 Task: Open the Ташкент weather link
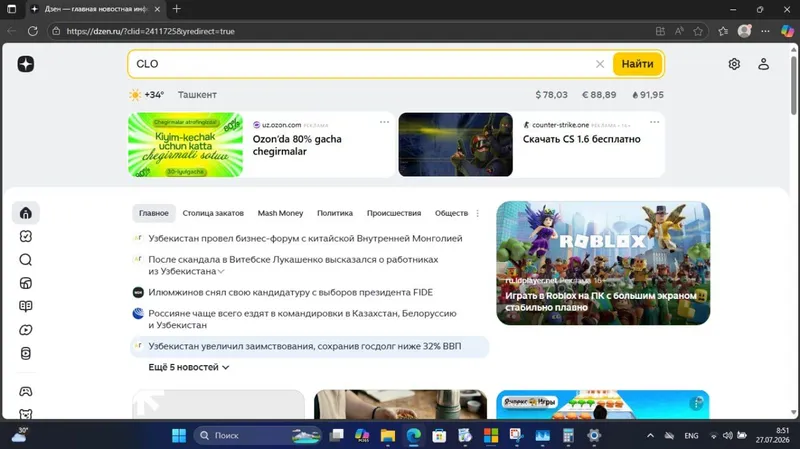[x=197, y=95]
